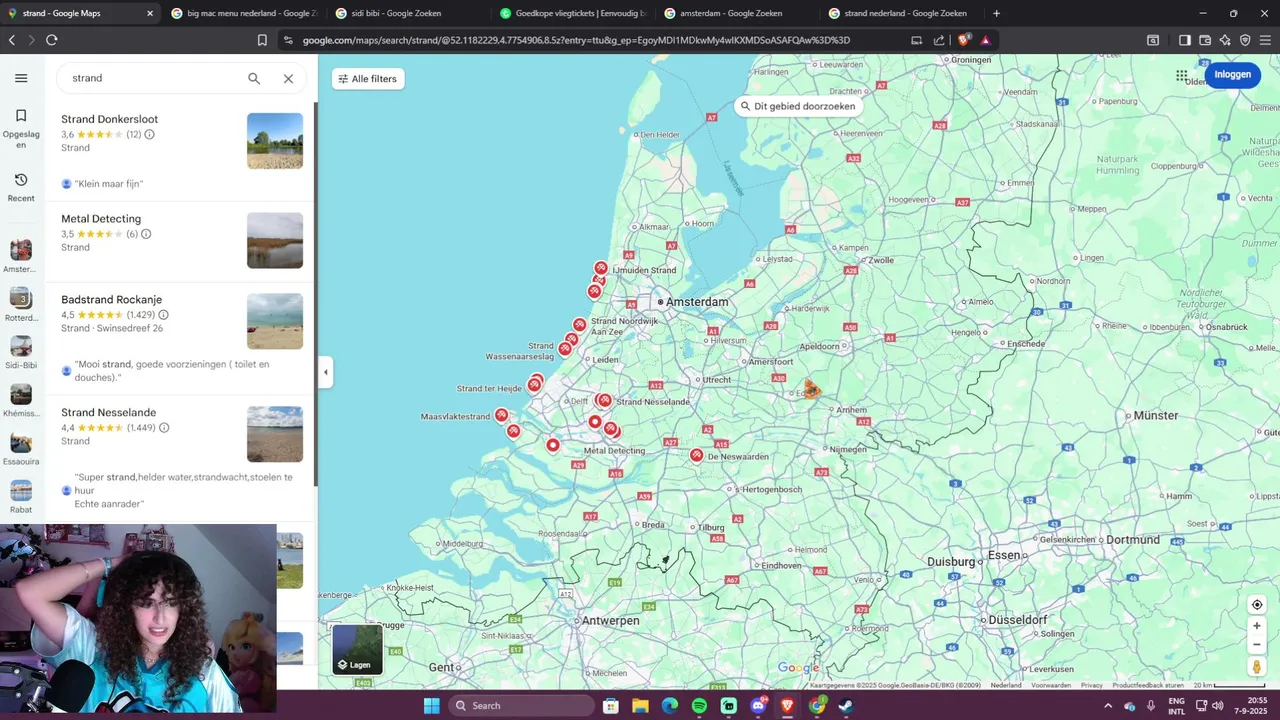Open the Essaouira recent item in sidebar
This screenshot has height=720, width=1280.
(x=21, y=448)
